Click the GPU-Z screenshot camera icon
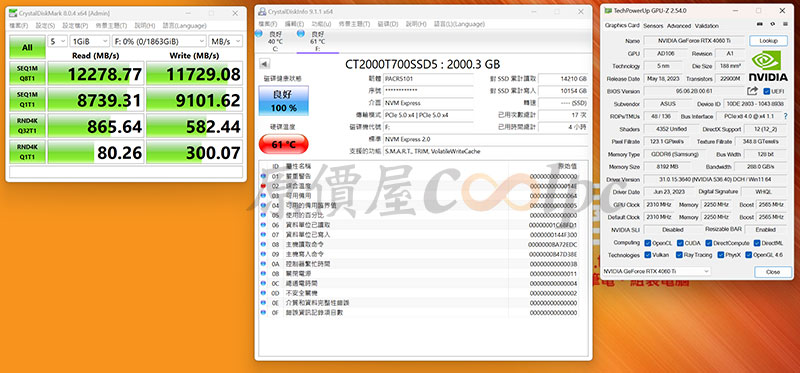 coord(760,24)
